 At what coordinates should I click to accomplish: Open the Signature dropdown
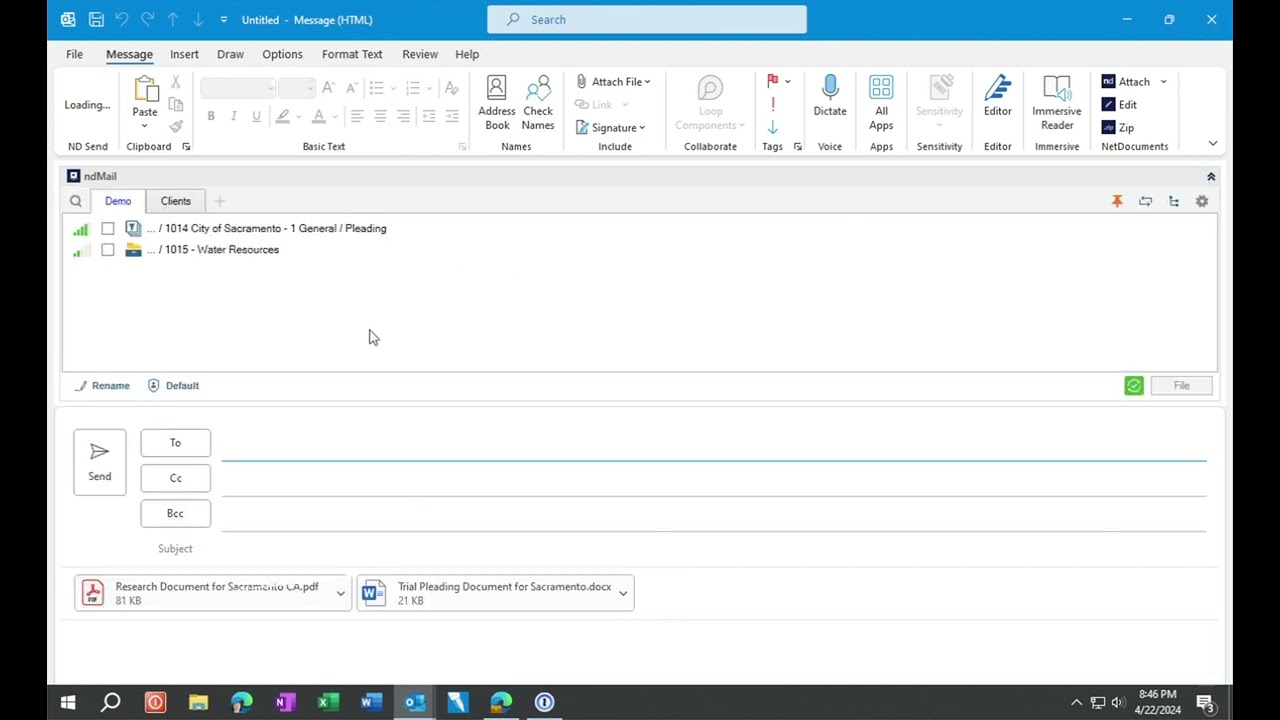[610, 128]
